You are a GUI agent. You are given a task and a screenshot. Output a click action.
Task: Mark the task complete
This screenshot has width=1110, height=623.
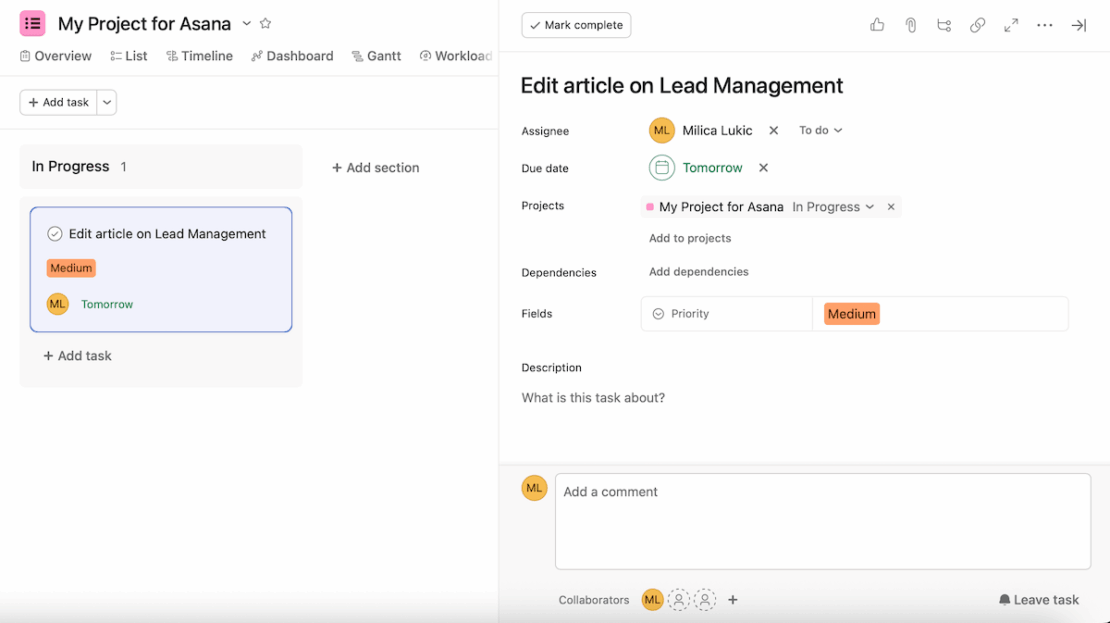[x=576, y=25]
